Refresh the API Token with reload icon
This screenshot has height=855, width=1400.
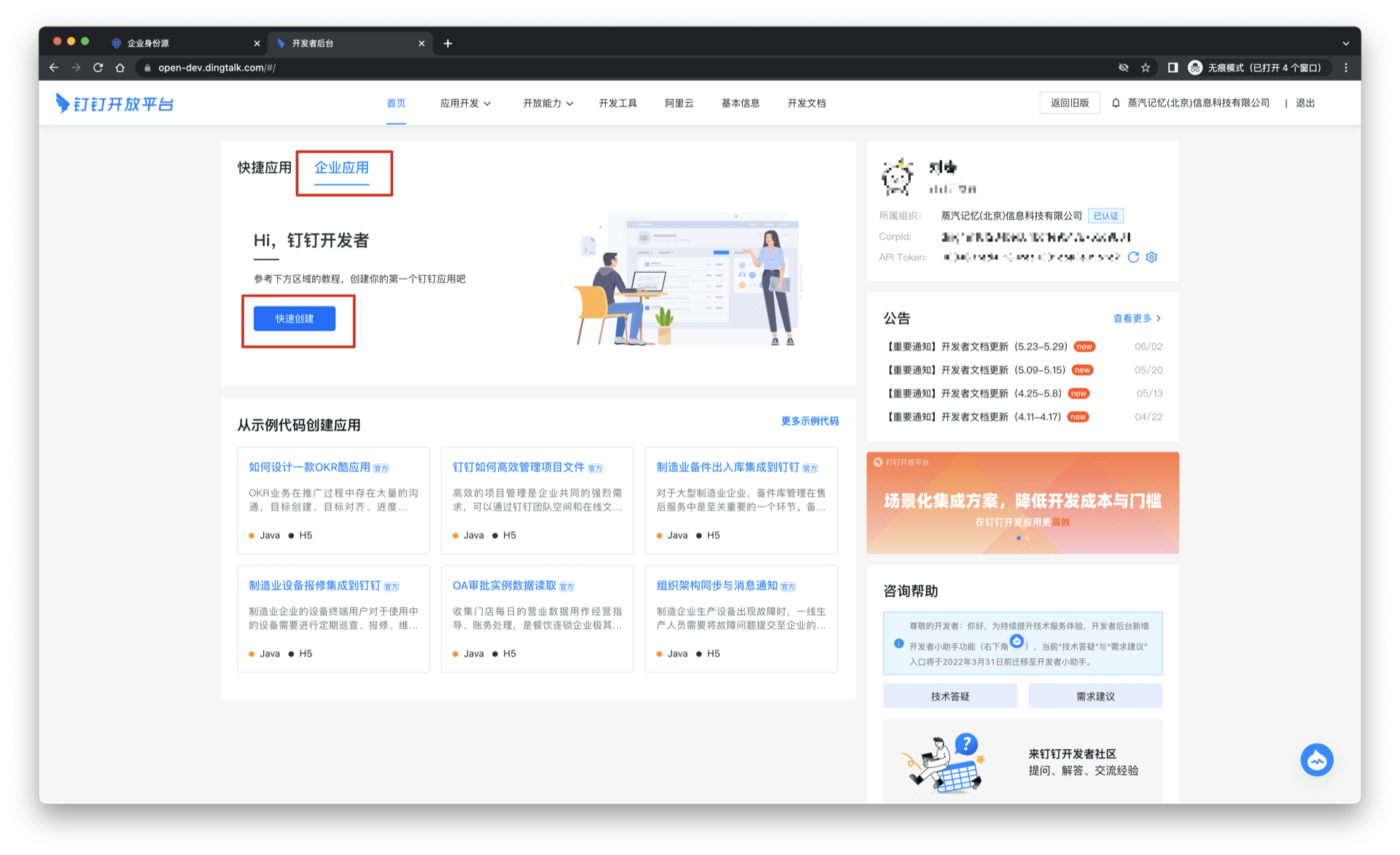pyautogui.click(x=1133, y=257)
